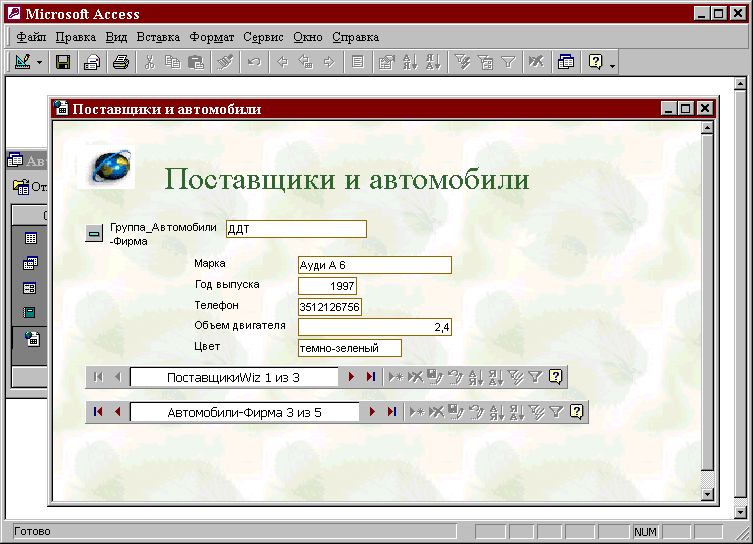The width and height of the screenshot is (753, 544).
Task: Click the back arrow in main toolbar
Action: [x=282, y=62]
